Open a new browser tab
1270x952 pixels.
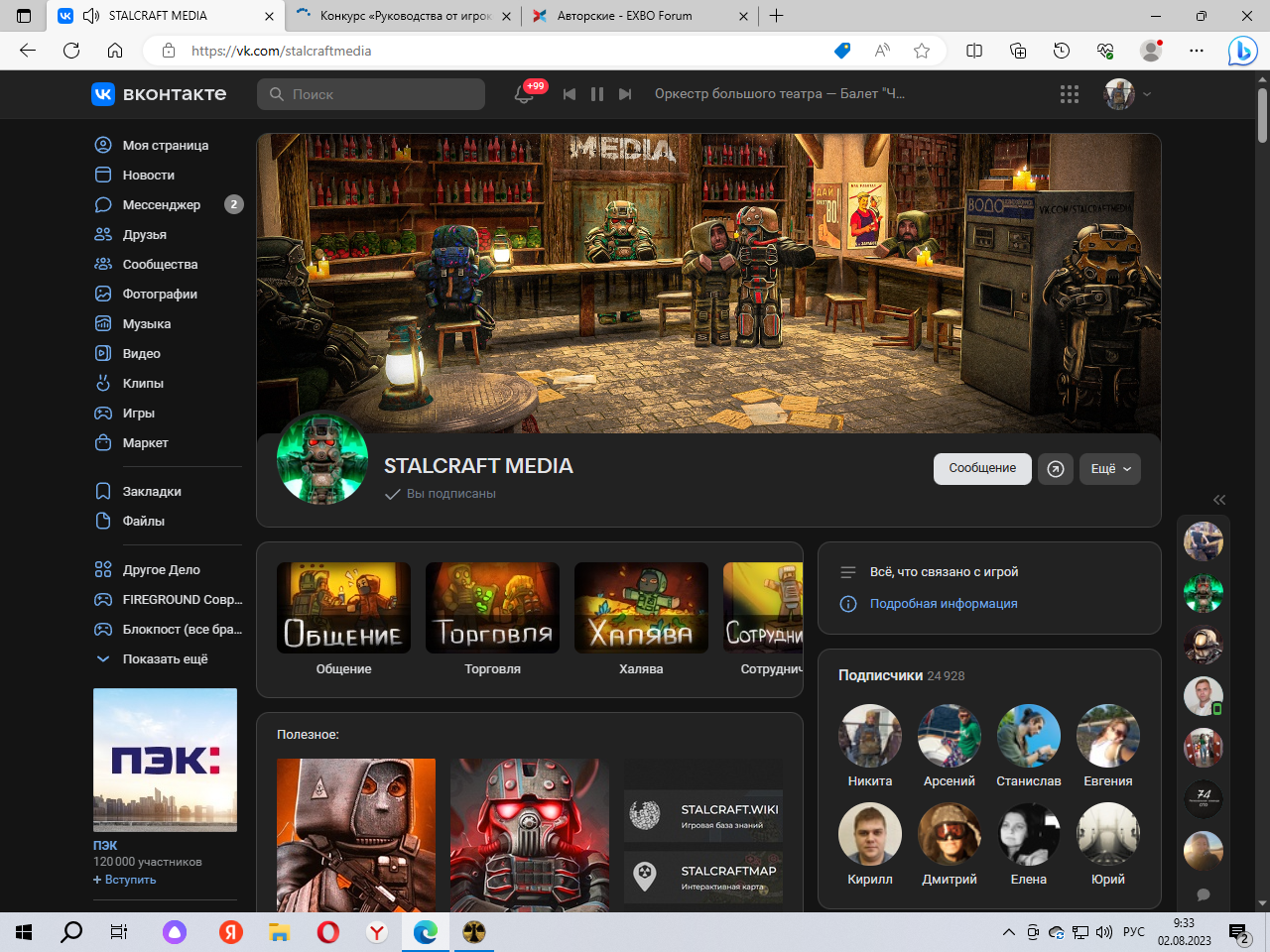pos(777,16)
